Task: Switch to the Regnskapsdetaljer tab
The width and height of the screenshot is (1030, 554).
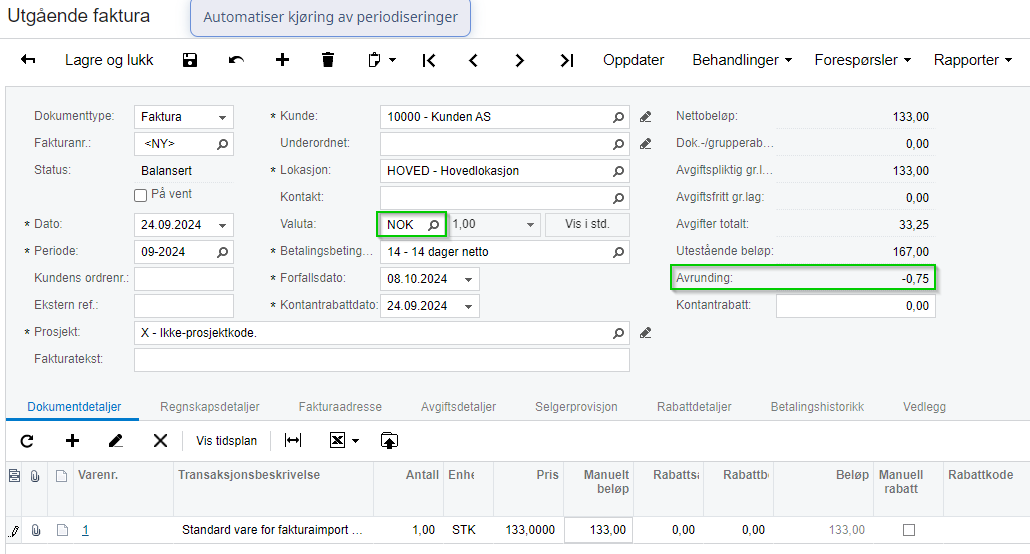Action: pyautogui.click(x=210, y=407)
